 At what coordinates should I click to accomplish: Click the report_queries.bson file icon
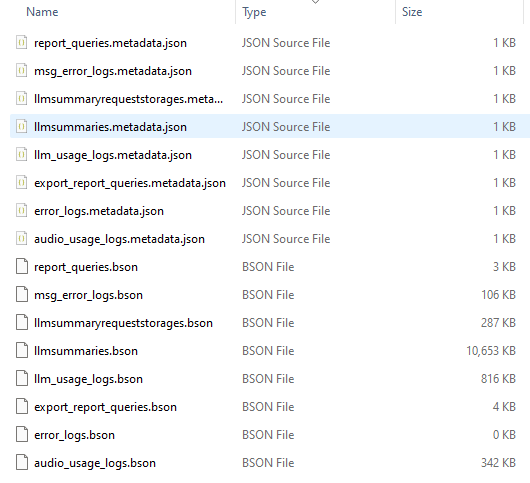[x=22, y=267]
